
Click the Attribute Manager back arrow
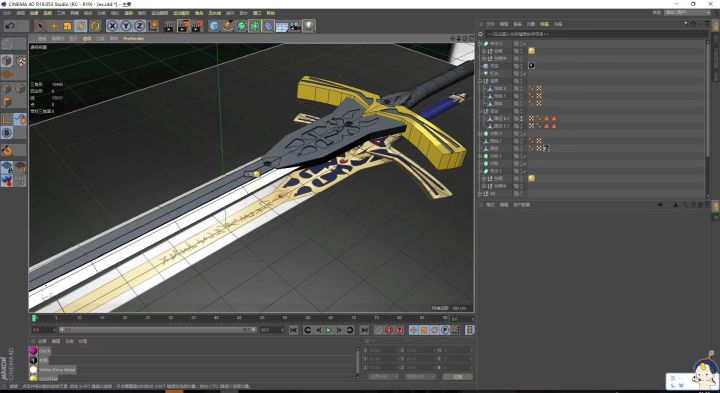coord(660,205)
